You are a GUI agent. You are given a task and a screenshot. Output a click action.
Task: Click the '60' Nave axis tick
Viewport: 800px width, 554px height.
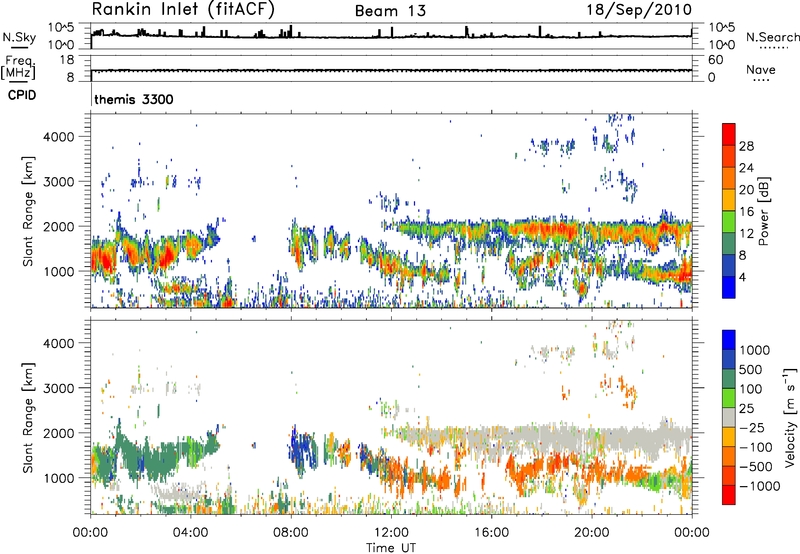point(715,60)
